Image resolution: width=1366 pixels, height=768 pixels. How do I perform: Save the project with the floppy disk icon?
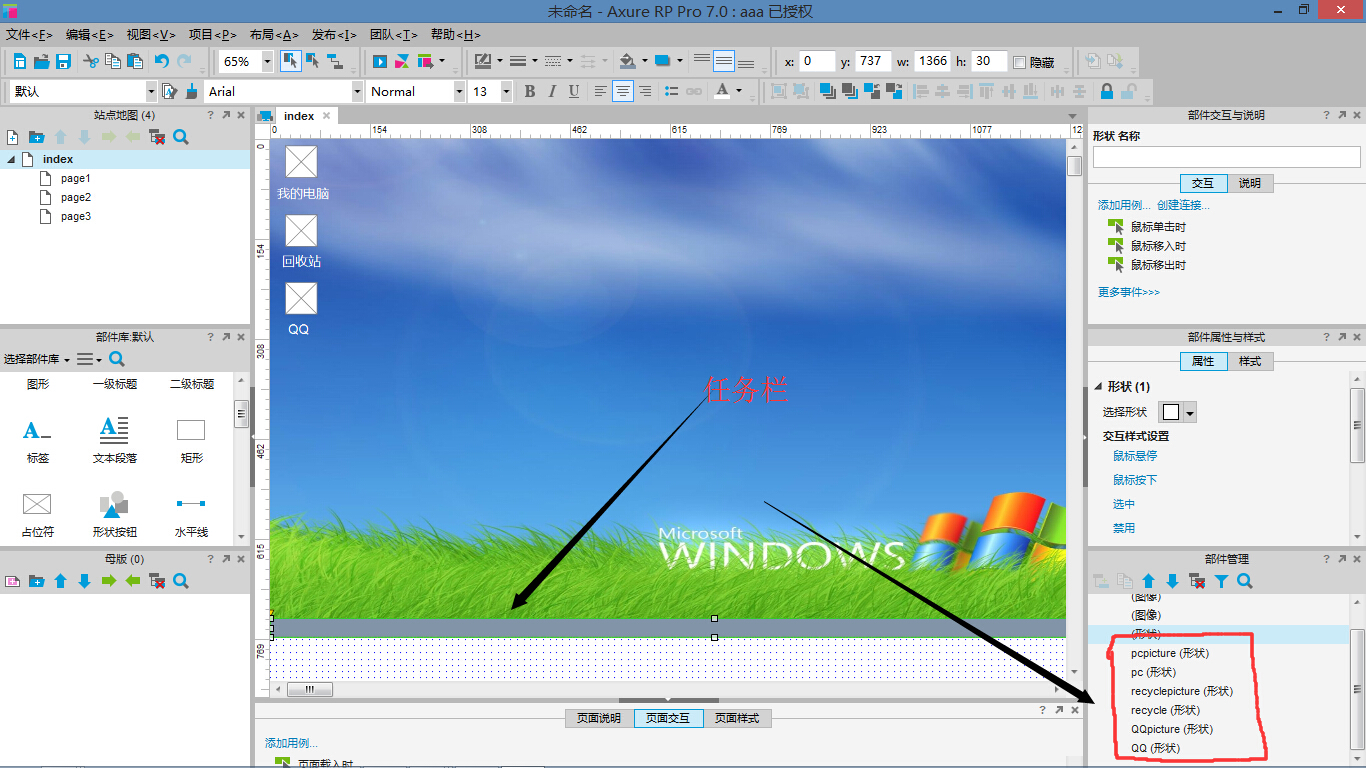click(63, 62)
